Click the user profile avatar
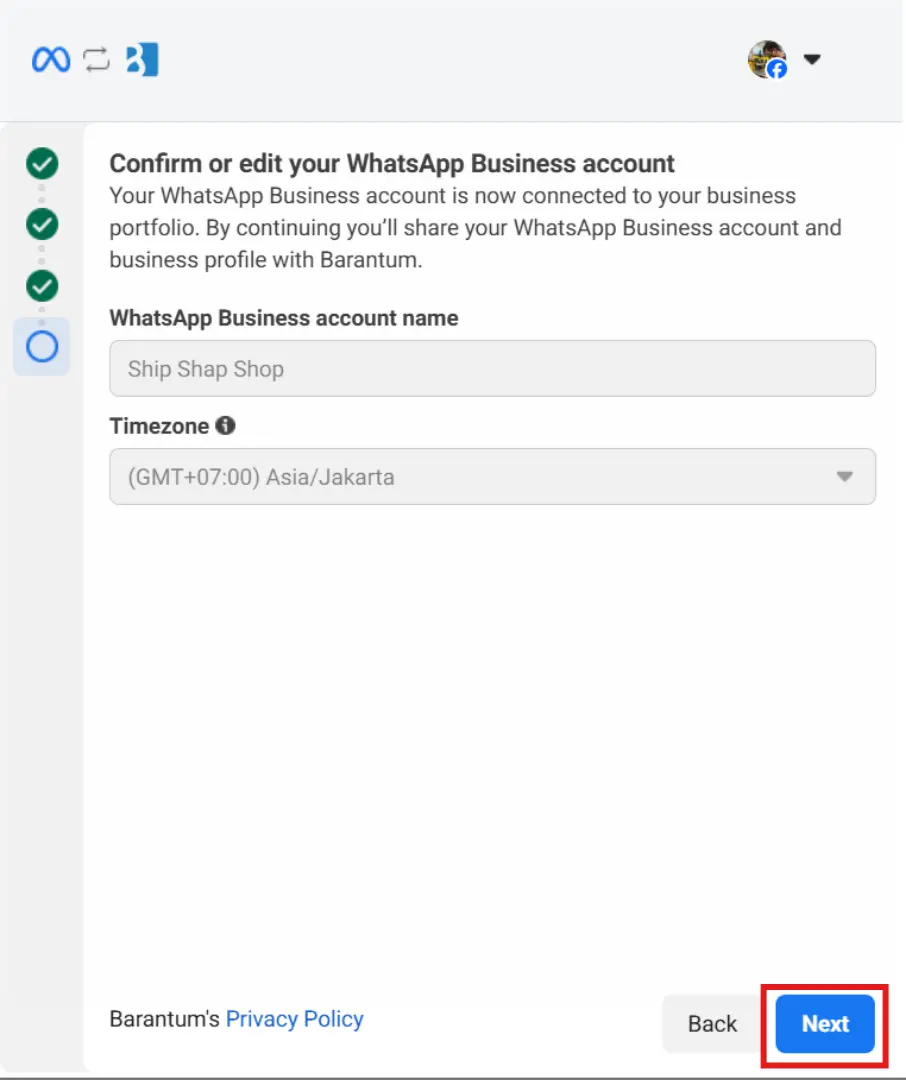 click(x=768, y=59)
